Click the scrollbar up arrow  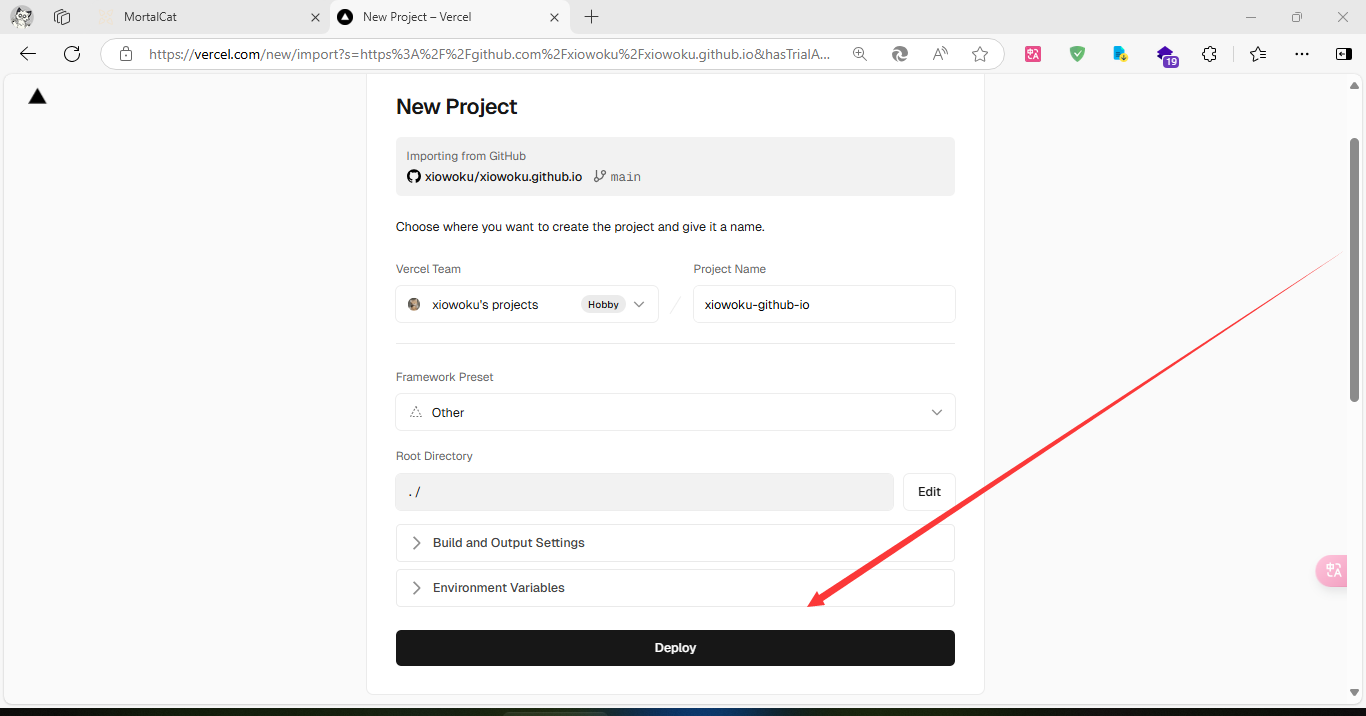click(1354, 87)
